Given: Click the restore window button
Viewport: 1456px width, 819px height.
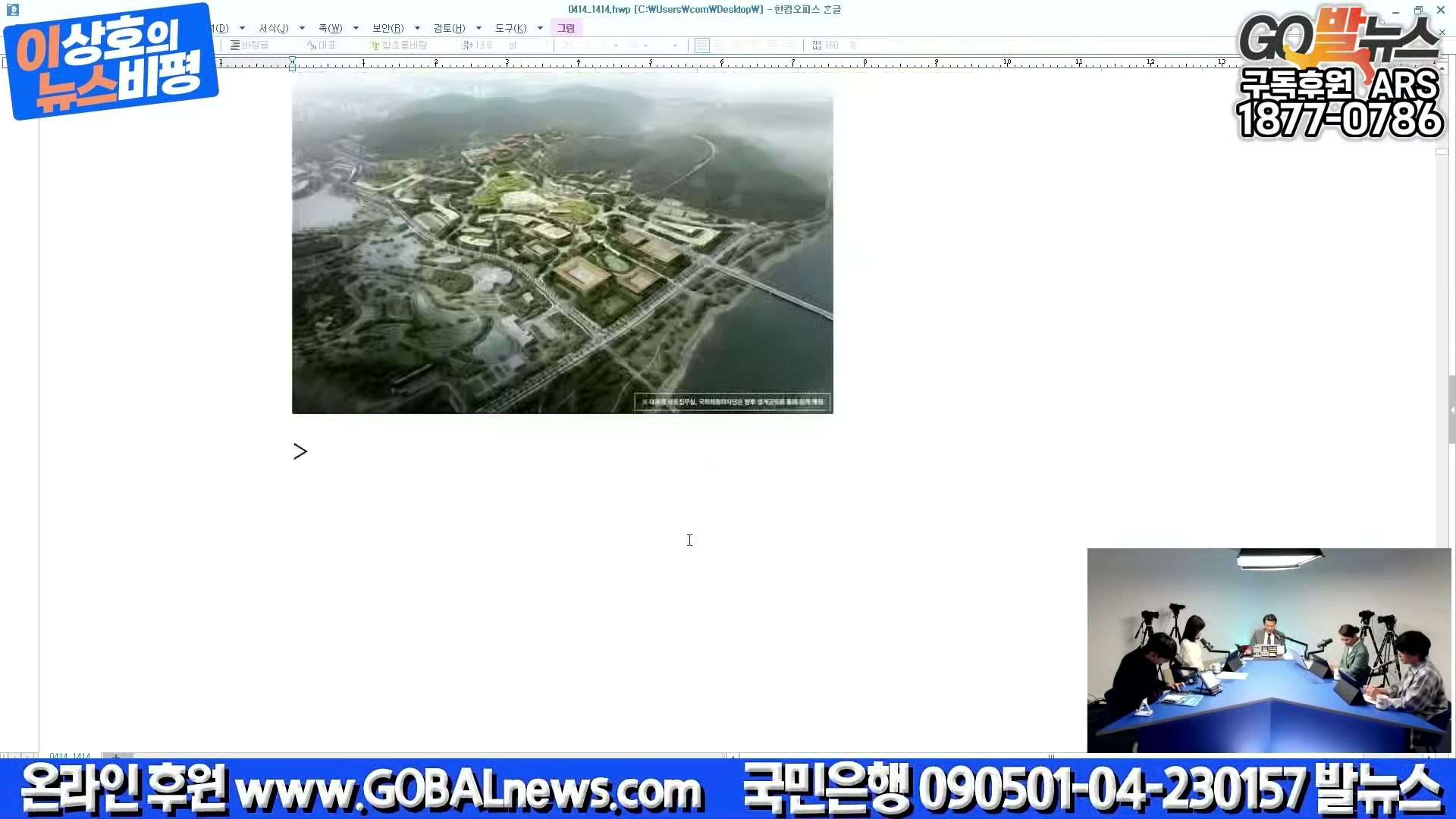Looking at the screenshot, I should click(1418, 11).
